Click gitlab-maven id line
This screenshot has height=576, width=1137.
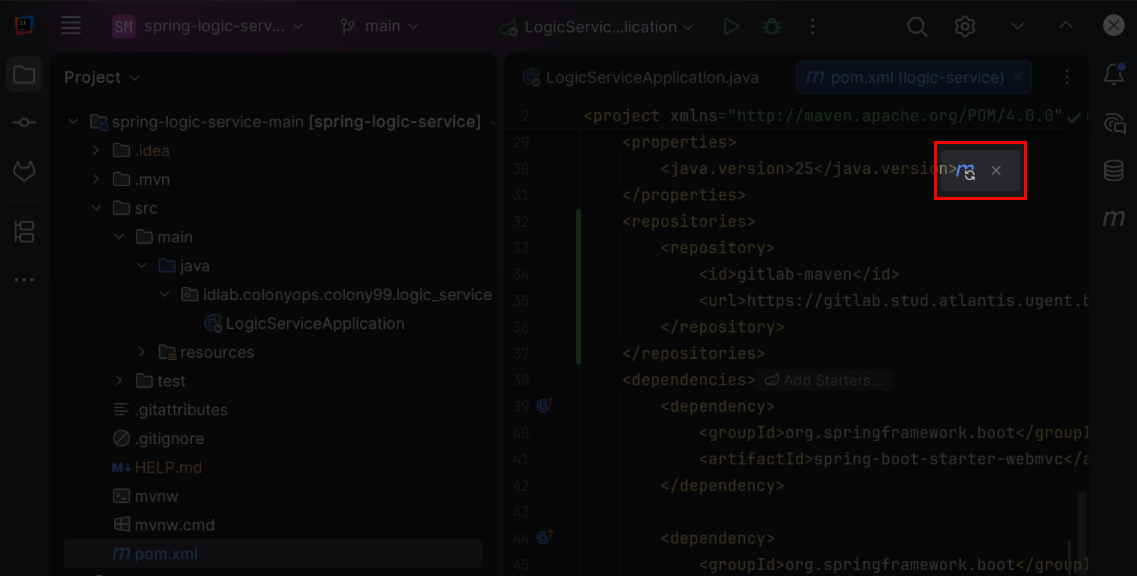tap(799, 274)
